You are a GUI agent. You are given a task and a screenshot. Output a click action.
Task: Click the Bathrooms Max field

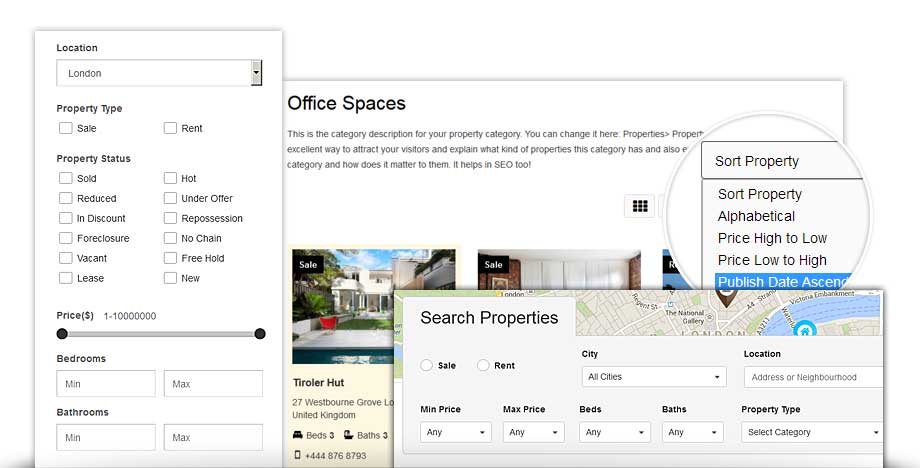pyautogui.click(x=213, y=438)
